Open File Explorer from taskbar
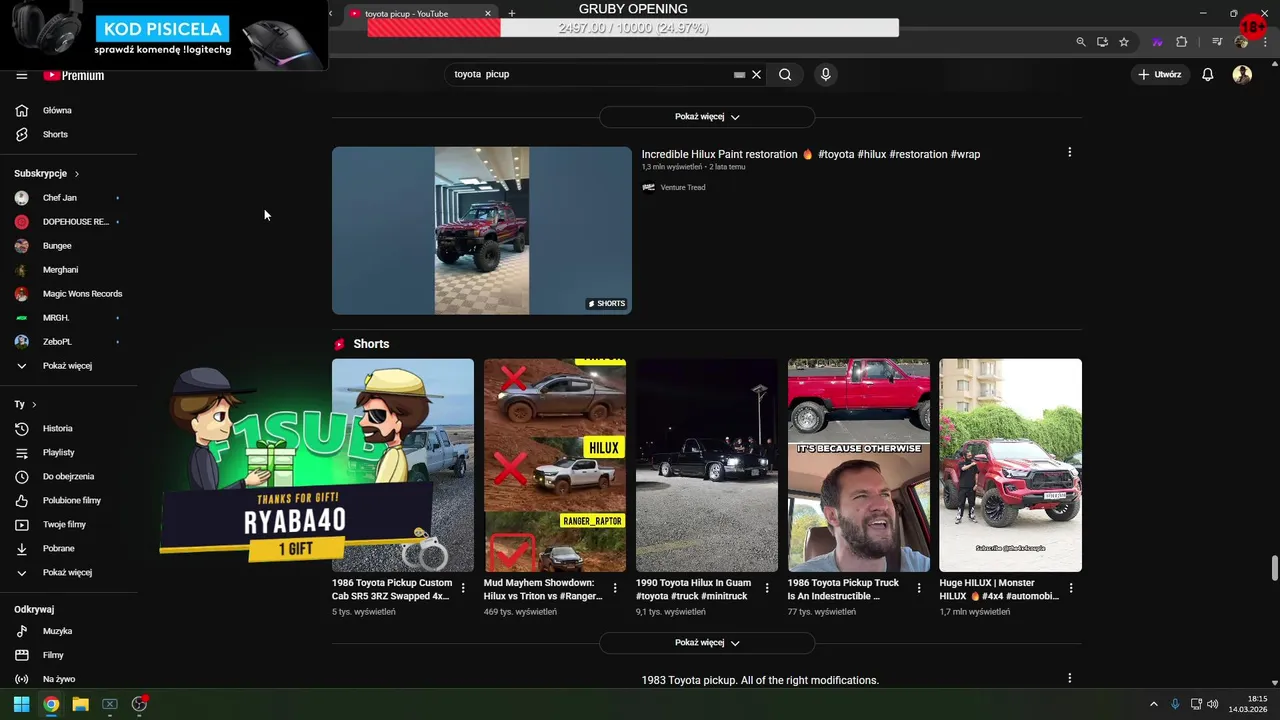The image size is (1280, 720). point(81,704)
